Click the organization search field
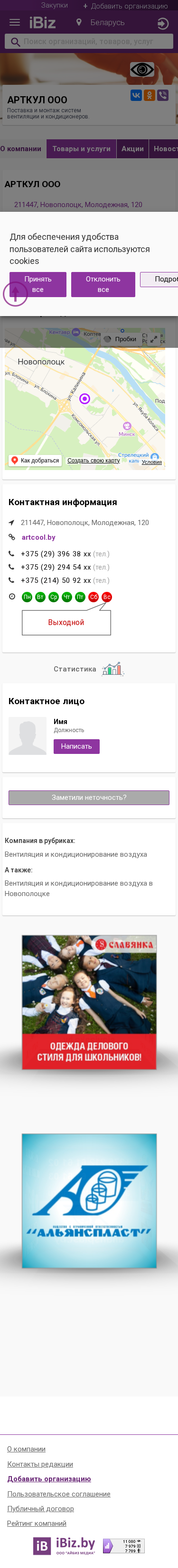Image resolution: width=178 pixels, height=1568 pixels. (89, 41)
